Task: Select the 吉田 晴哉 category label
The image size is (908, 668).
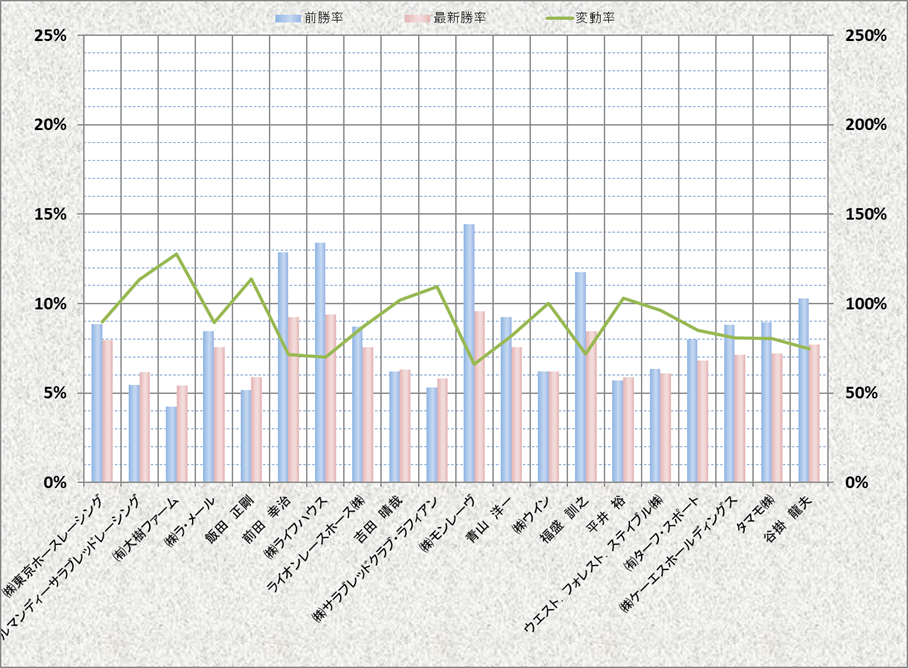Action: (x=385, y=516)
